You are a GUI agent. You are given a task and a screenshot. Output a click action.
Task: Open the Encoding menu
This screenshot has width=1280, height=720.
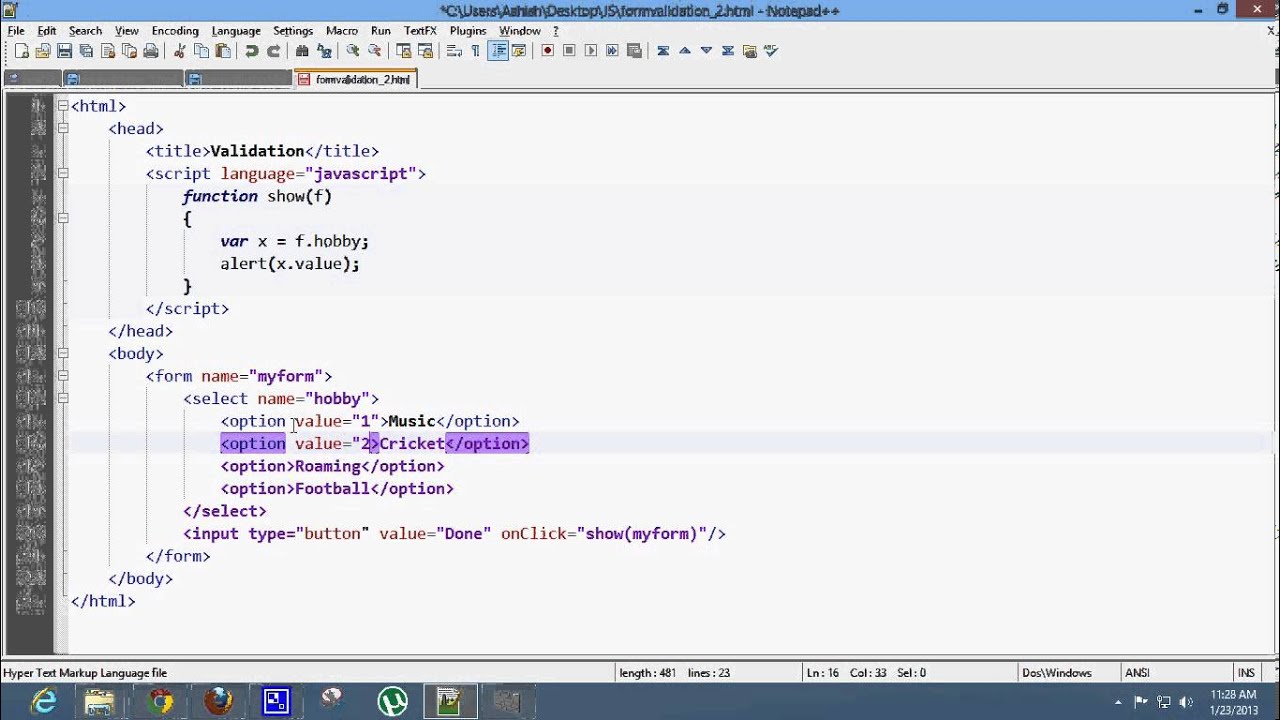point(175,31)
